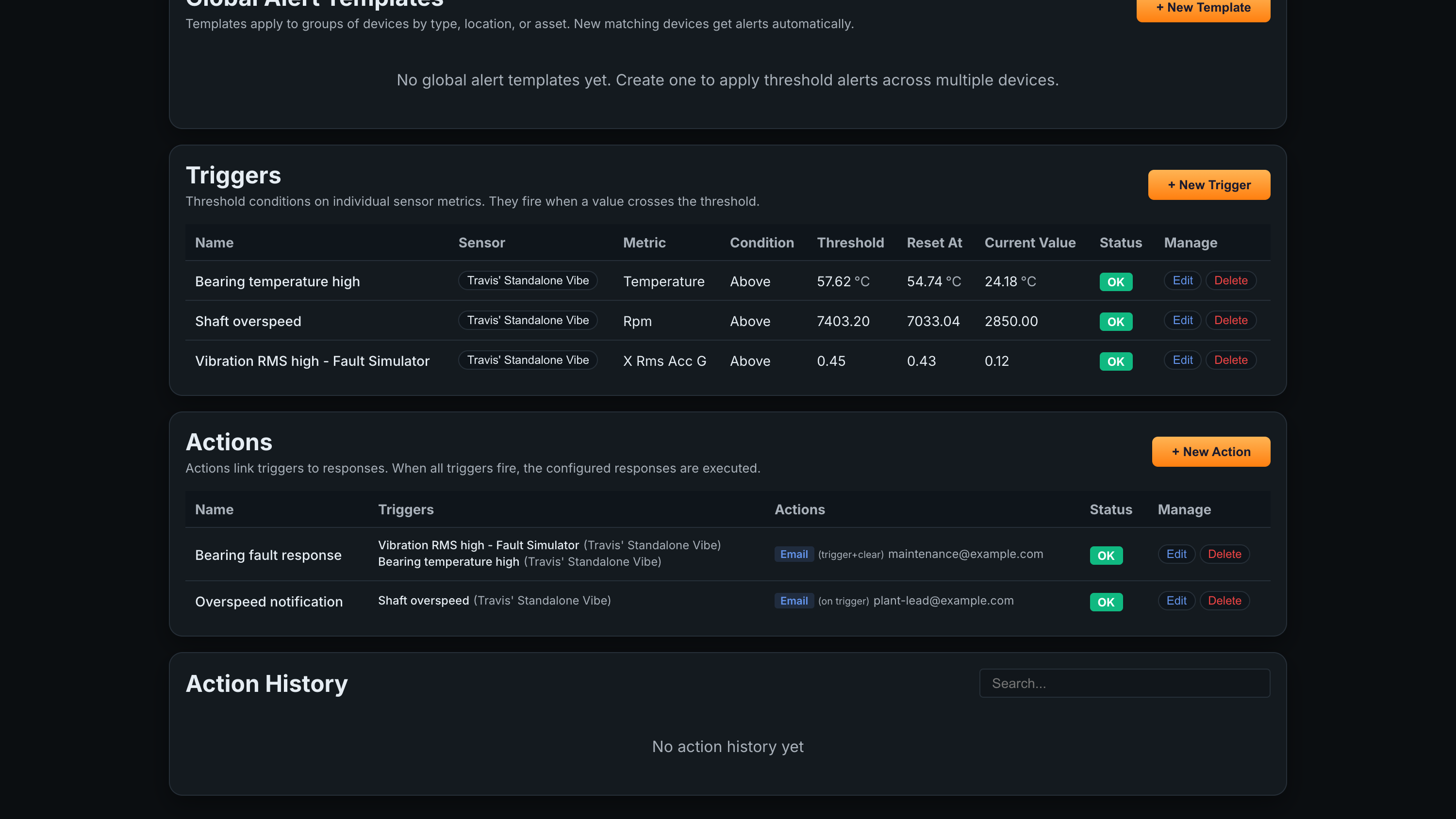Edit the Overspeed notification action
The image size is (1456, 819).
(x=1176, y=600)
